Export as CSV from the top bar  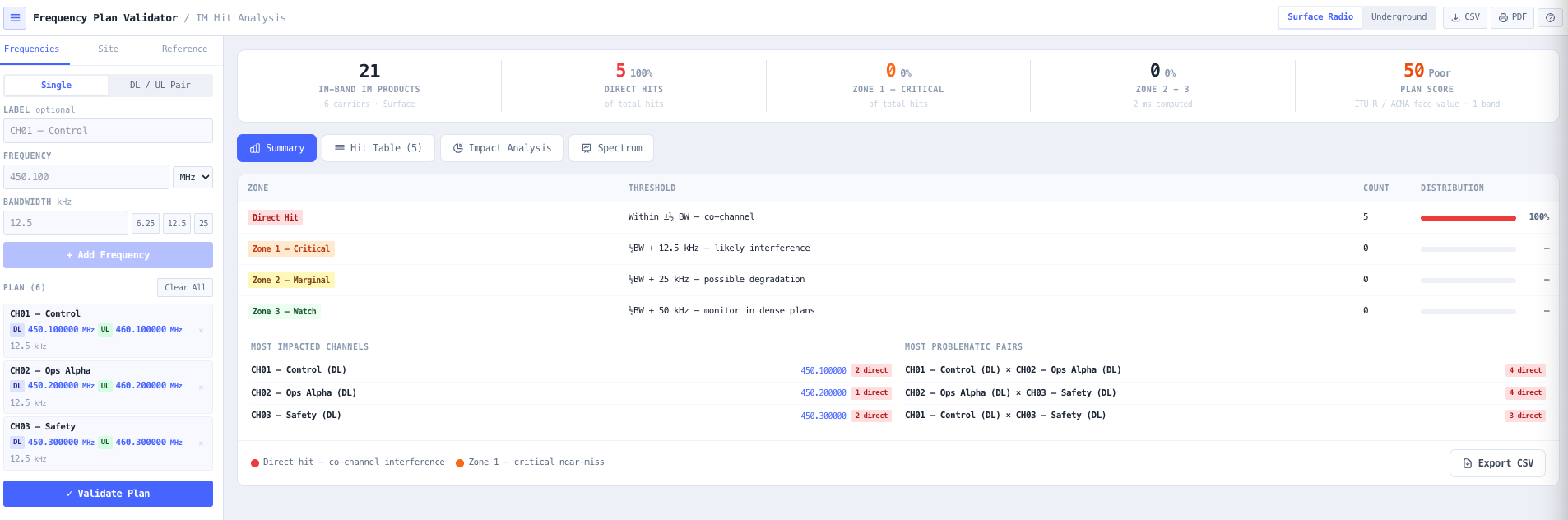click(1465, 17)
